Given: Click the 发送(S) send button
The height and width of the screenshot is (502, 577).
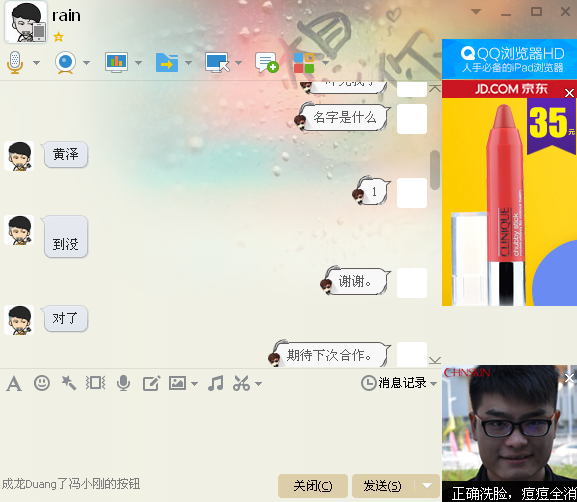Looking at the screenshot, I should click(383, 486).
